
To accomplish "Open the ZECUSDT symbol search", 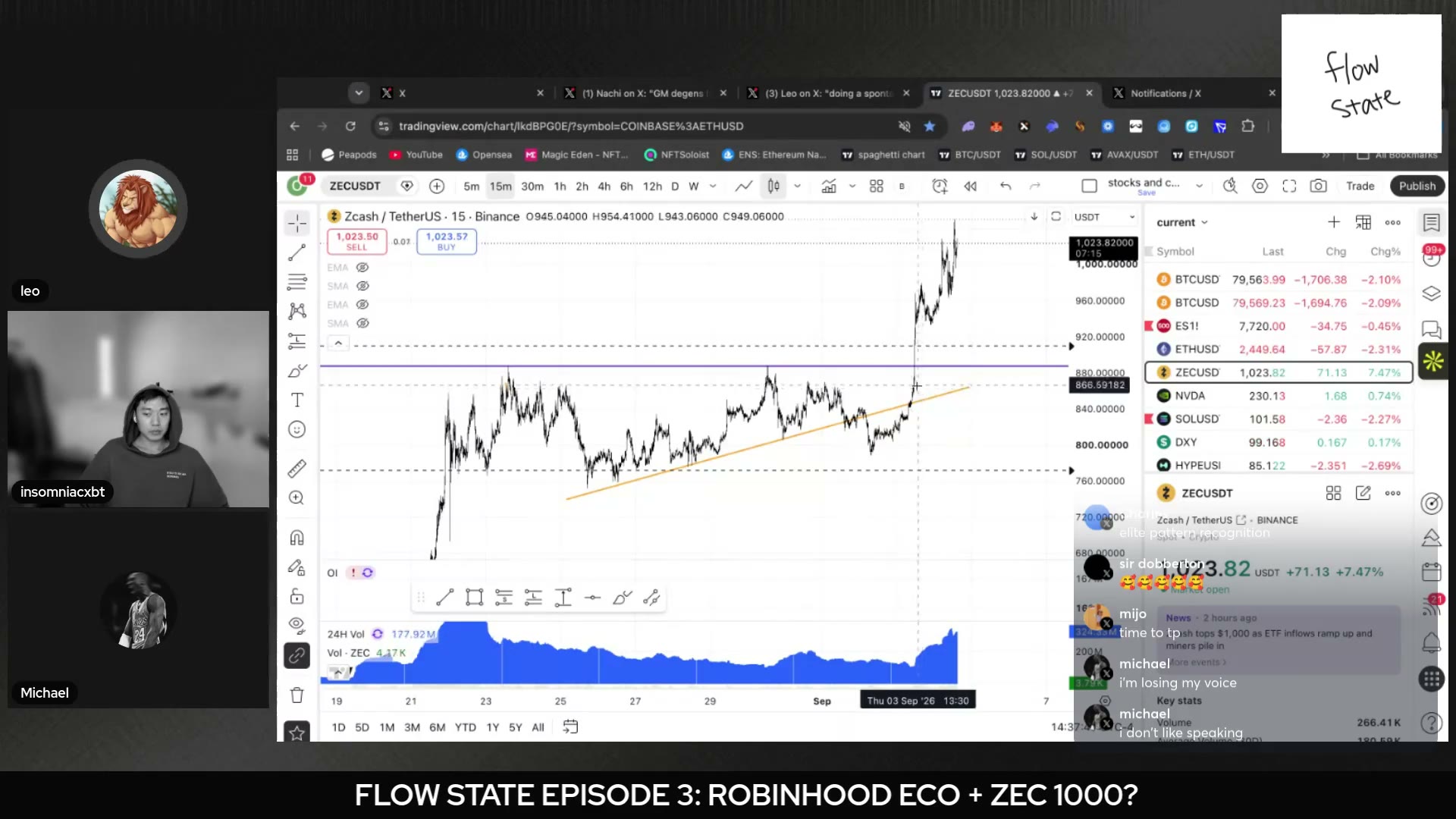I will (x=355, y=186).
